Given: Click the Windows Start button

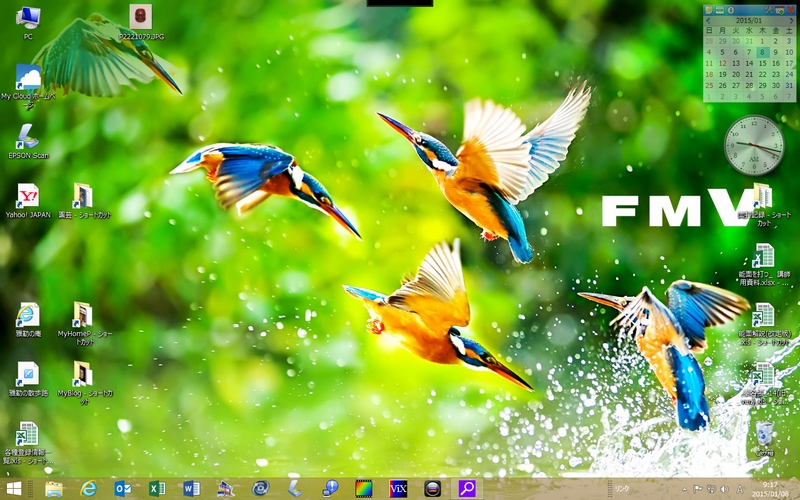Looking at the screenshot, I should coord(14,488).
